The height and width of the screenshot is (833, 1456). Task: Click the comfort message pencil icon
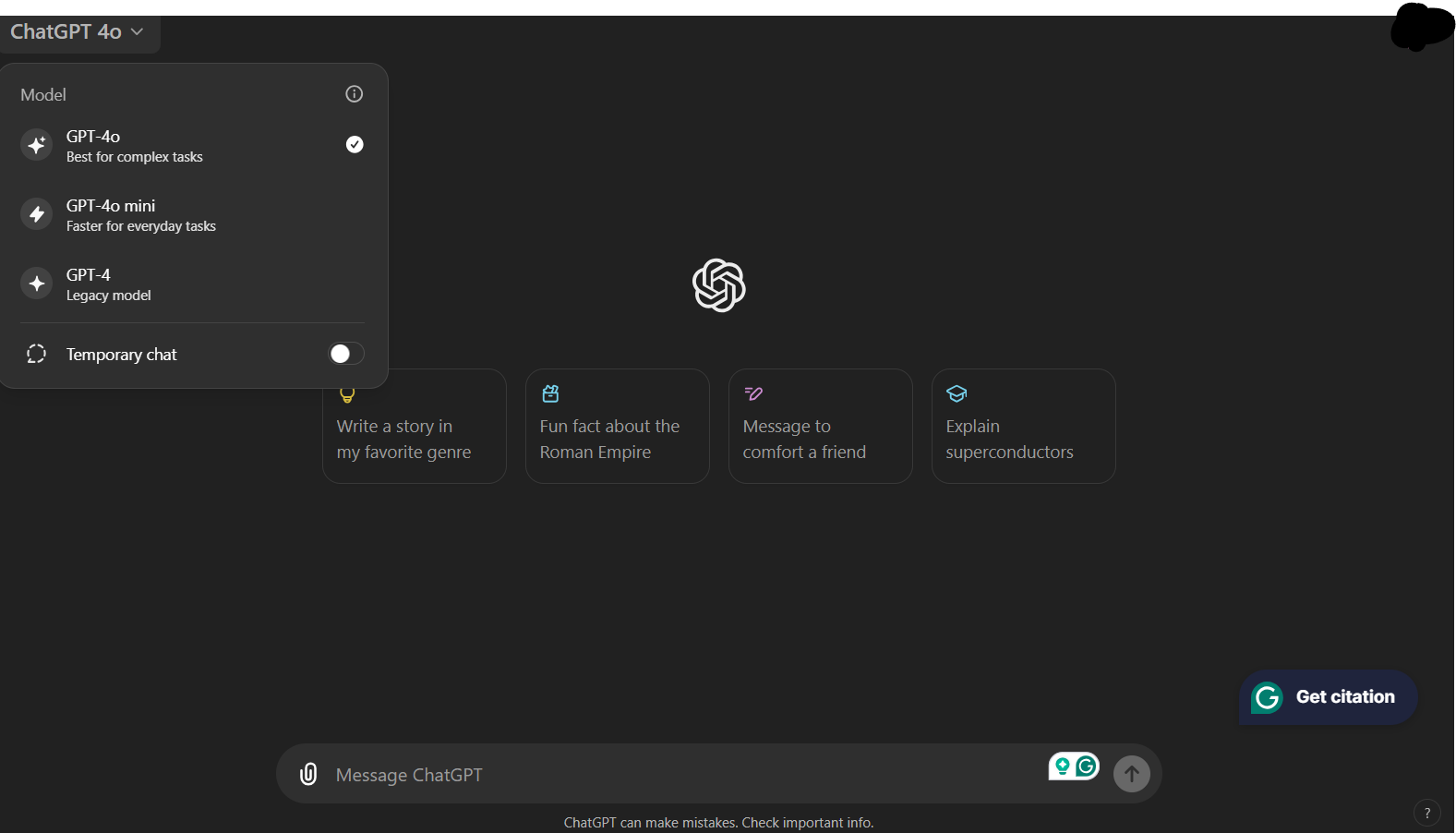coord(753,393)
